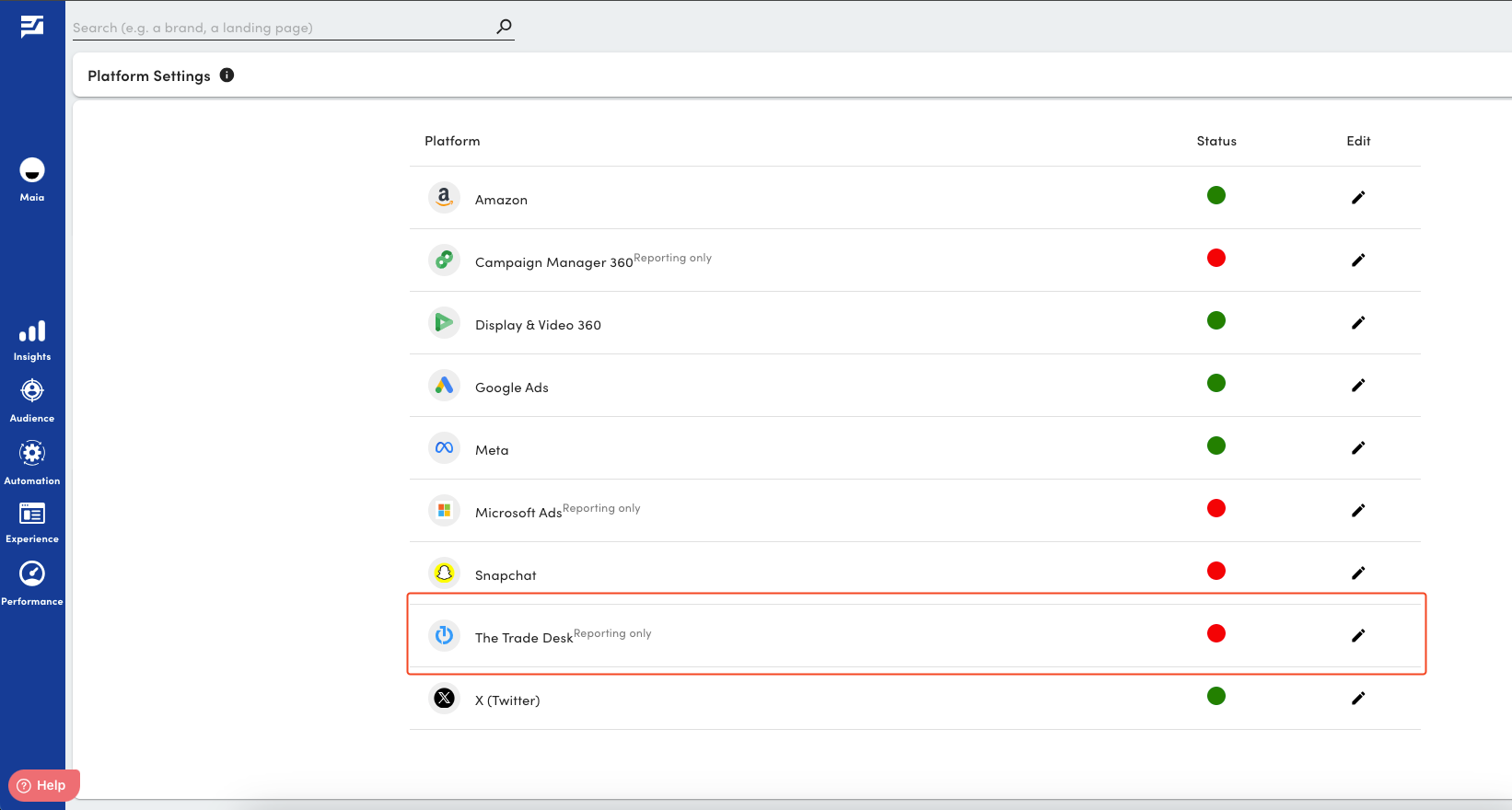
Task: Click Amazon's green status indicator
Action: click(x=1216, y=195)
